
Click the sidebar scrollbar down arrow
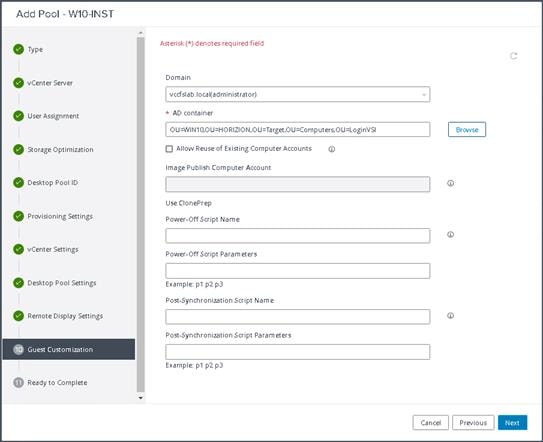140,398
